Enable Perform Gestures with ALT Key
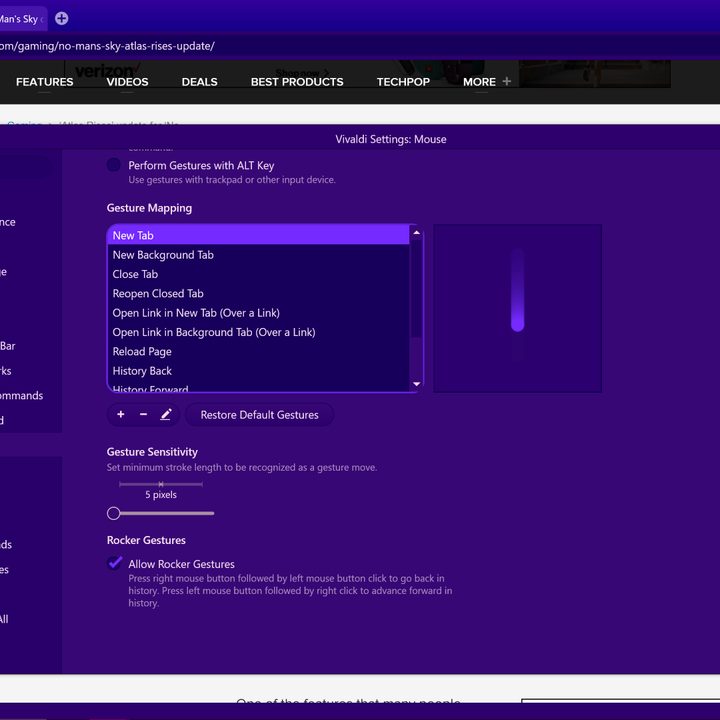The height and width of the screenshot is (720, 720). pos(113,164)
